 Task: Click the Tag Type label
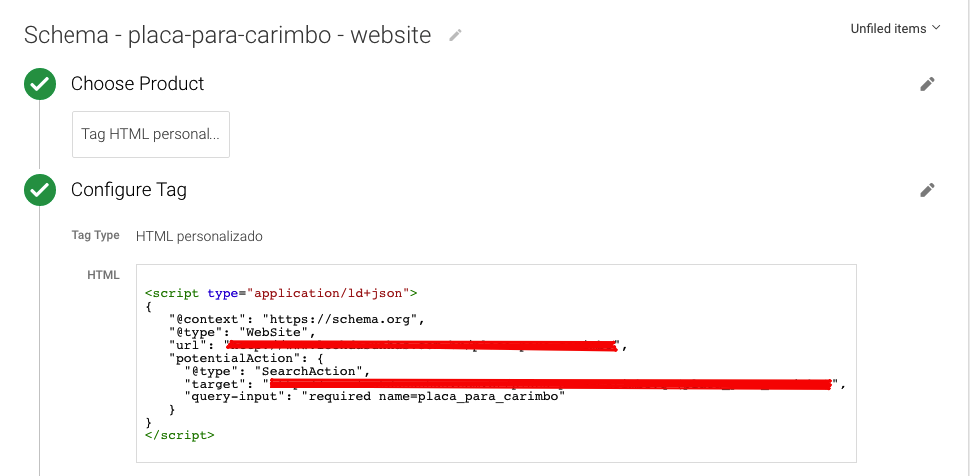[x=95, y=236]
